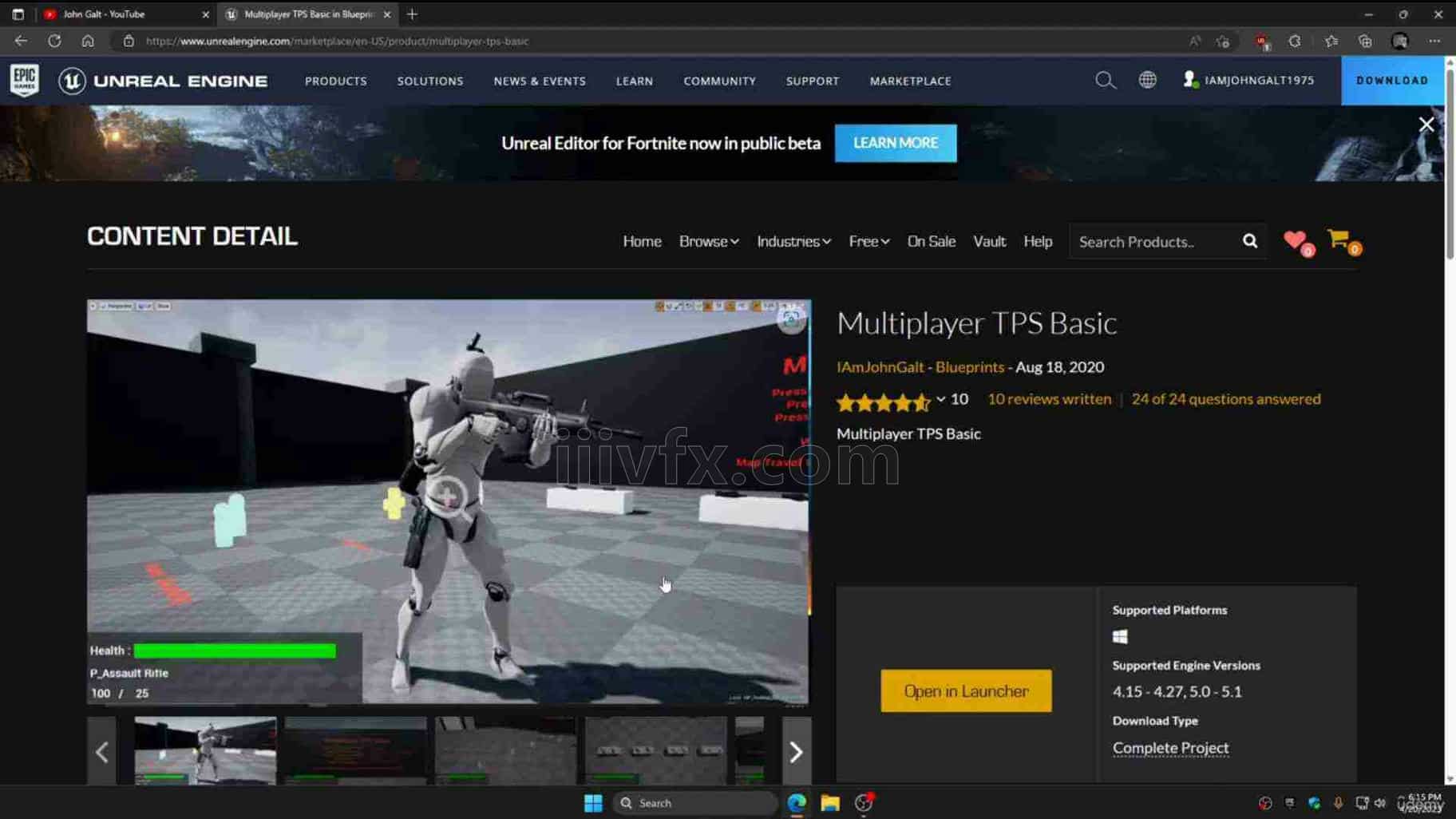Open the LEARN menu
Image resolution: width=1456 pixels, height=819 pixels.
click(635, 81)
